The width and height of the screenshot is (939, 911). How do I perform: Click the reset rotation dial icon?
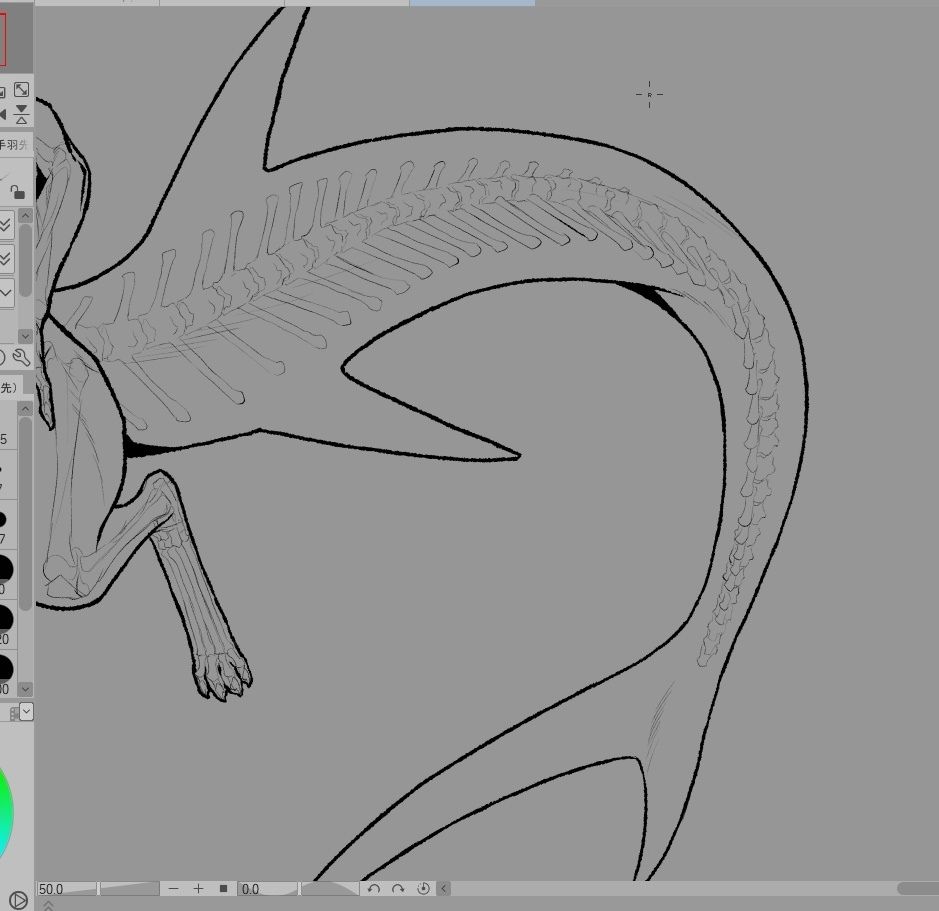pos(423,889)
